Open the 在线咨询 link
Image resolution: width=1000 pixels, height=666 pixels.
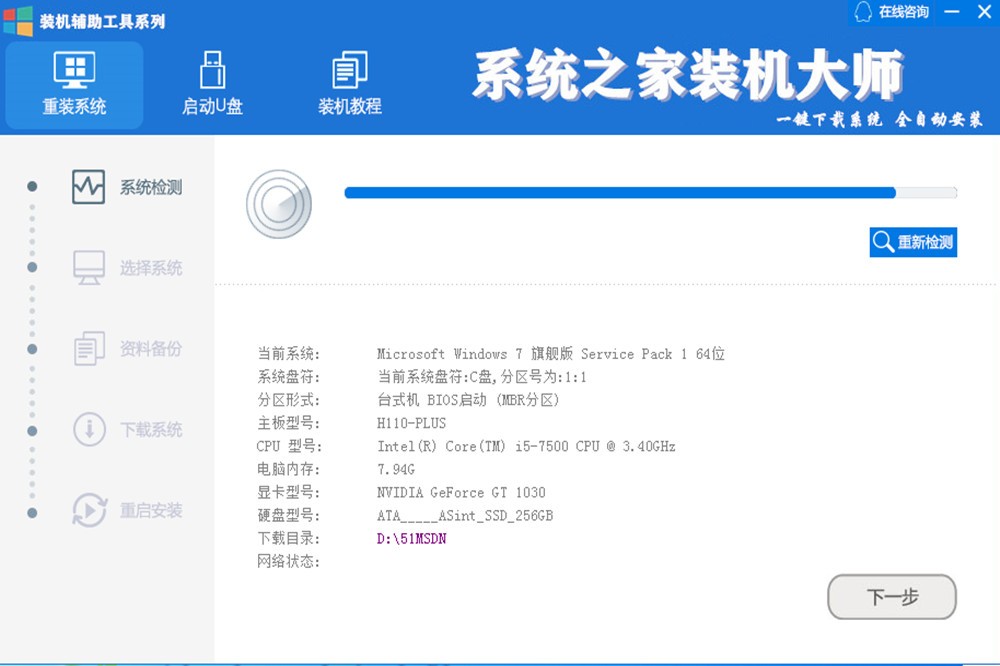[x=903, y=12]
